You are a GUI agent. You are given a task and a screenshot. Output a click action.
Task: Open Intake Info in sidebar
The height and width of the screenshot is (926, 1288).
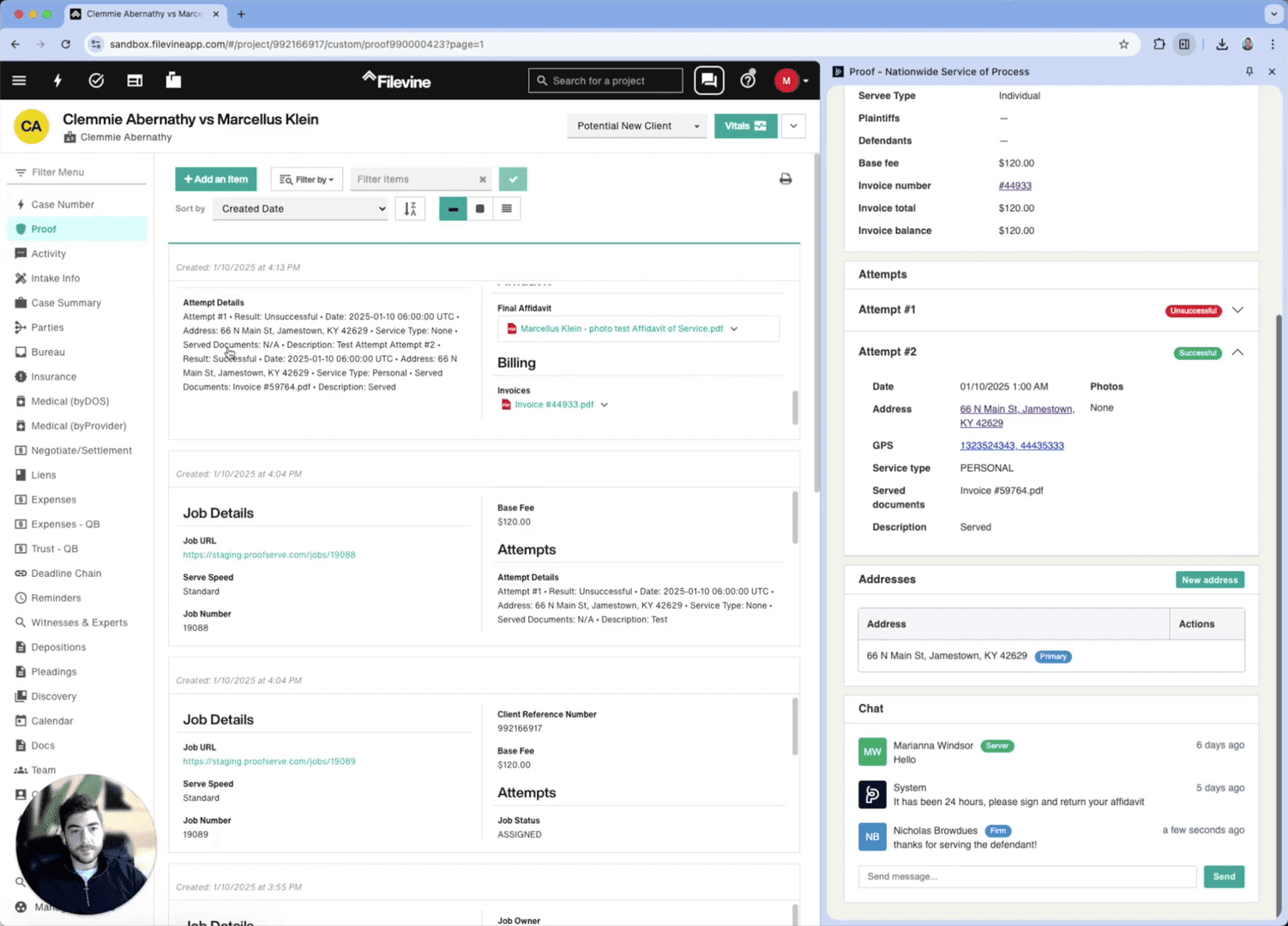pos(55,279)
